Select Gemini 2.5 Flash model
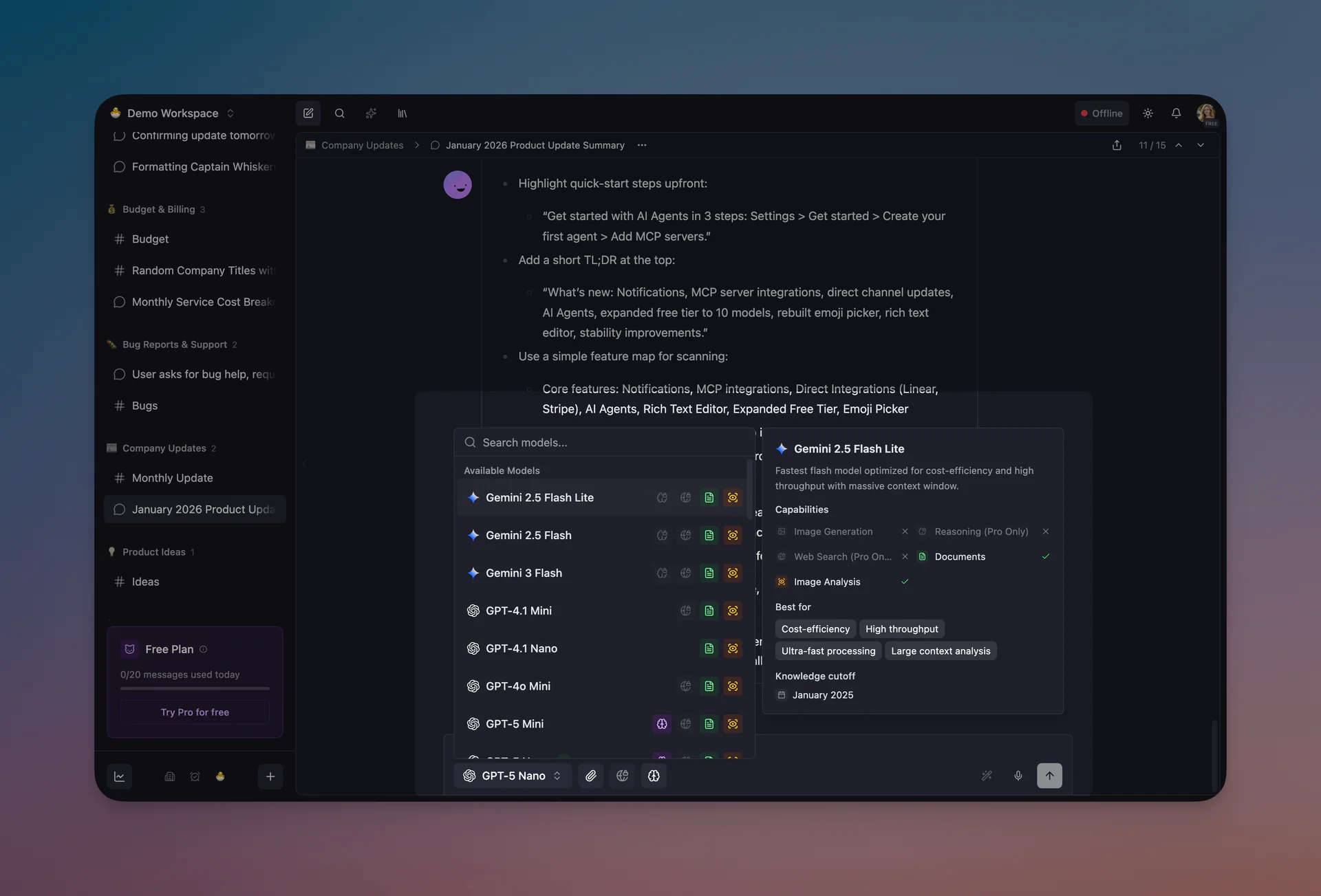 (602, 536)
